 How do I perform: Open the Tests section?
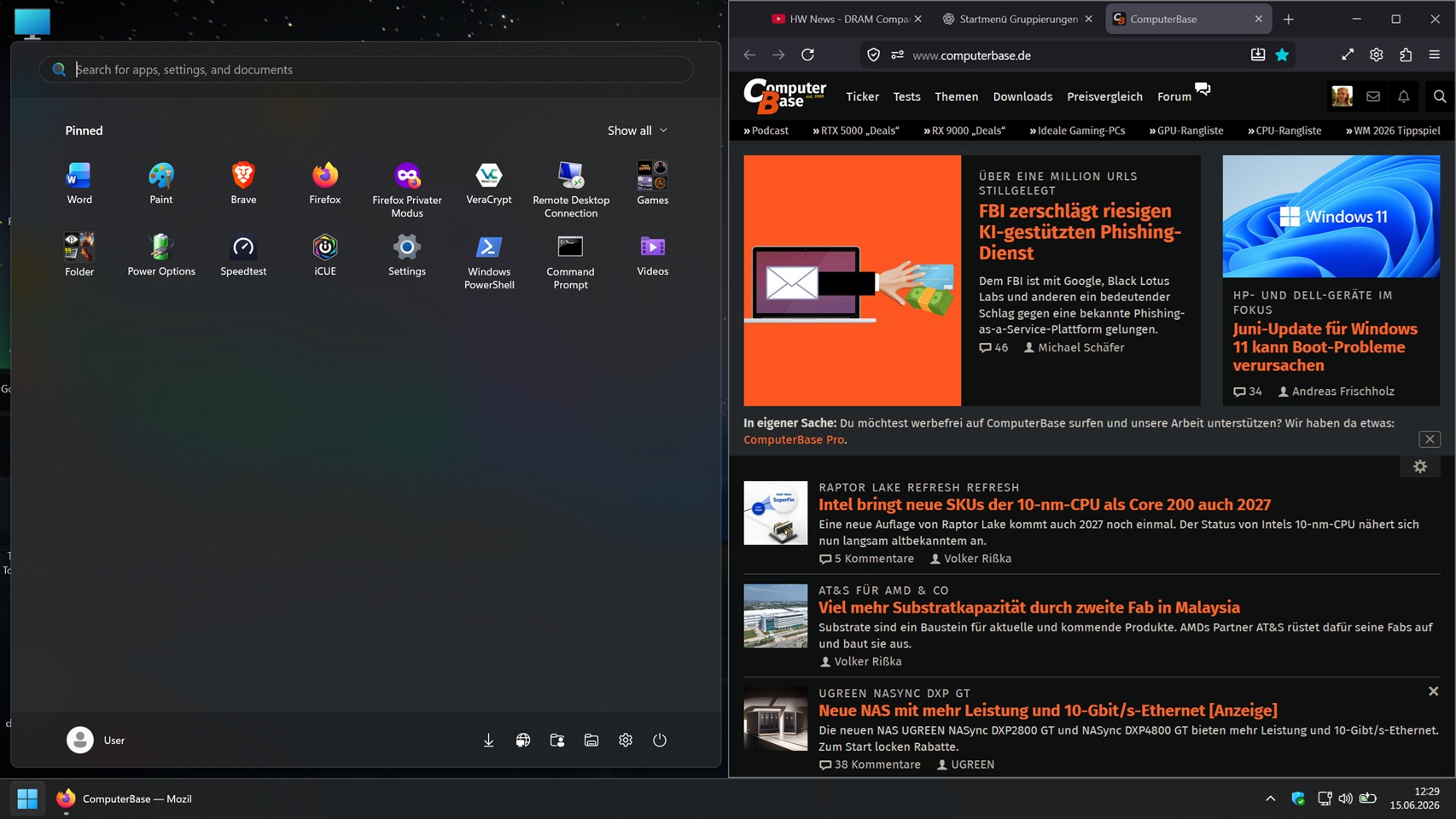click(x=906, y=96)
